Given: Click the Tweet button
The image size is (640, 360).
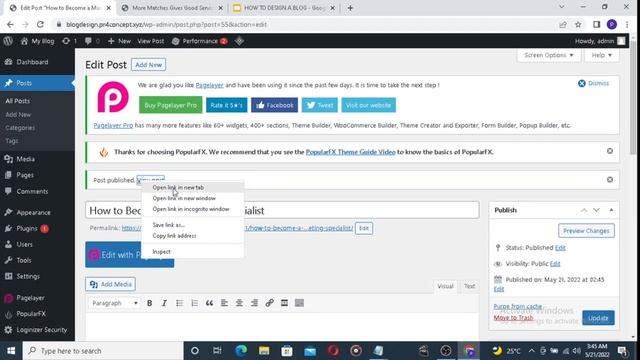Looking at the screenshot, I should [x=320, y=105].
